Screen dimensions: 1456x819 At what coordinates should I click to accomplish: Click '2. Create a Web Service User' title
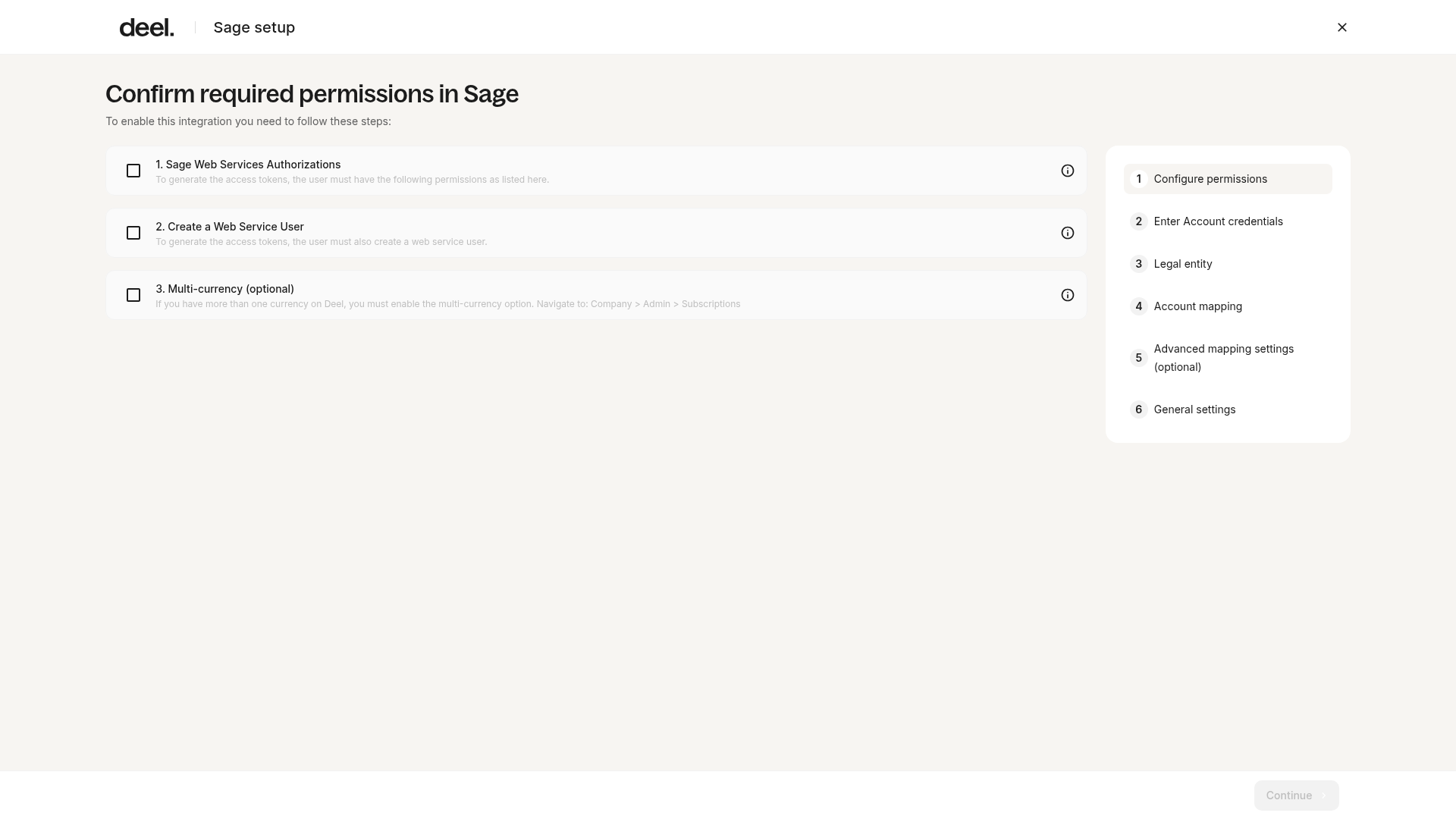230,227
